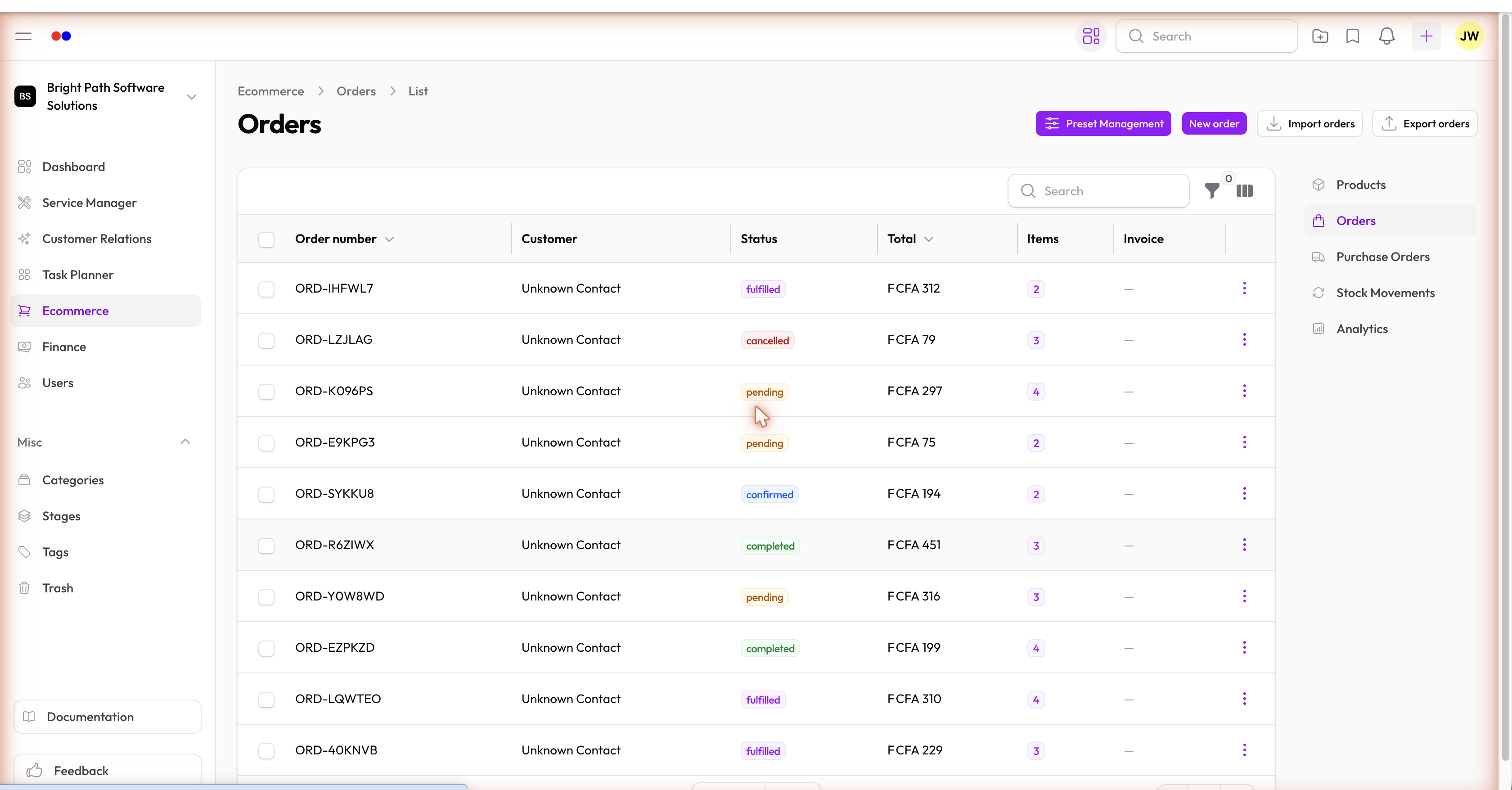Image resolution: width=1512 pixels, height=790 pixels.
Task: Collapse the Misc section
Action: tap(185, 442)
